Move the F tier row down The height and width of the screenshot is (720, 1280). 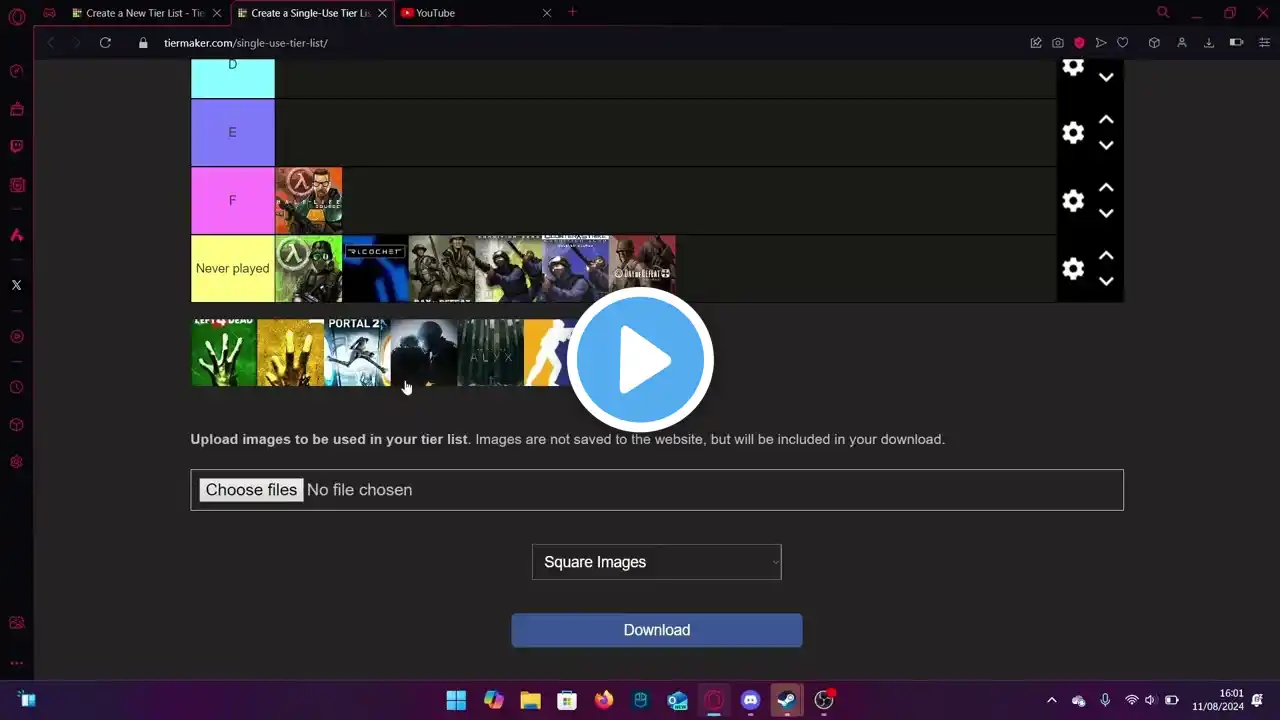click(x=1106, y=213)
